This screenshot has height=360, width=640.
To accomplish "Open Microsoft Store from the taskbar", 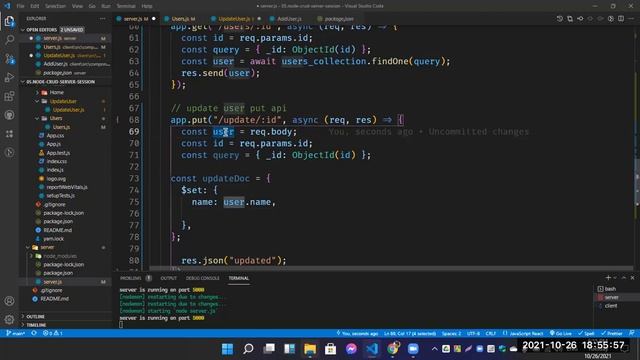I will tap(331, 349).
